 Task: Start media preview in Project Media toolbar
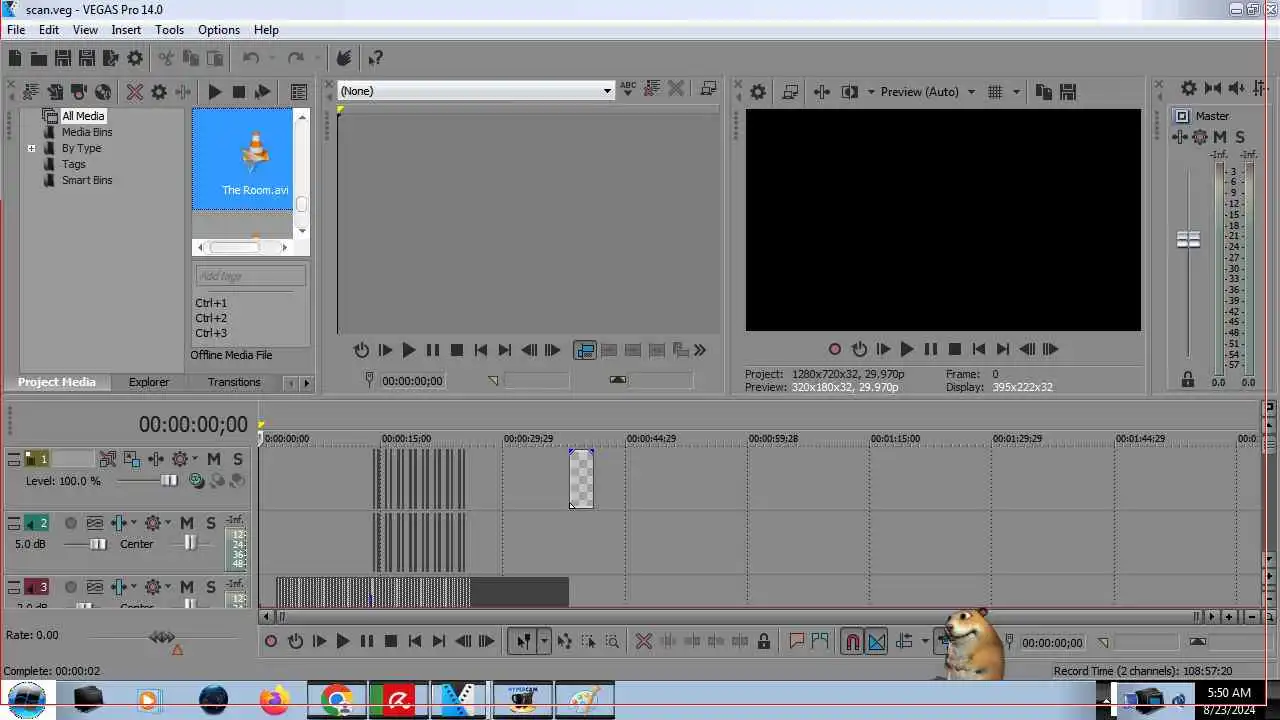pyautogui.click(x=214, y=91)
